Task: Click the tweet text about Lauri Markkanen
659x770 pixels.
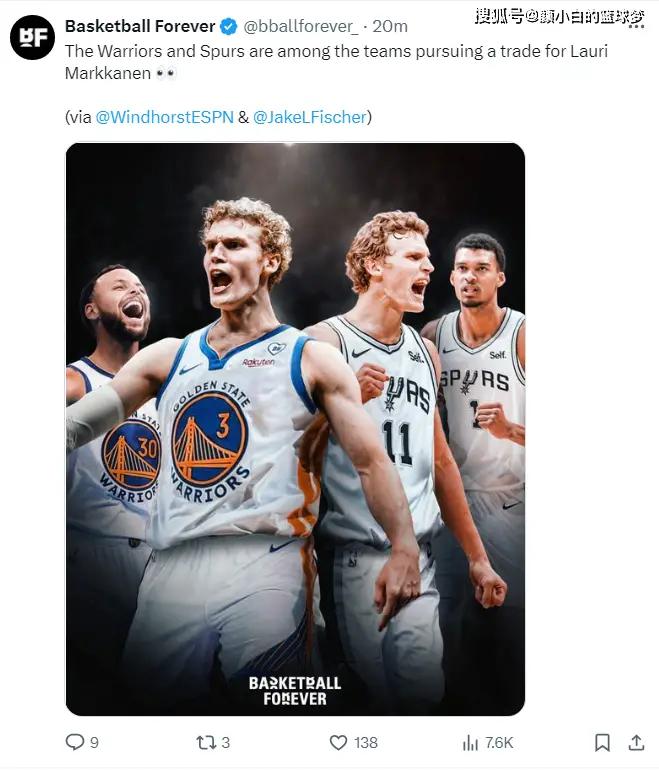Action: 336,62
